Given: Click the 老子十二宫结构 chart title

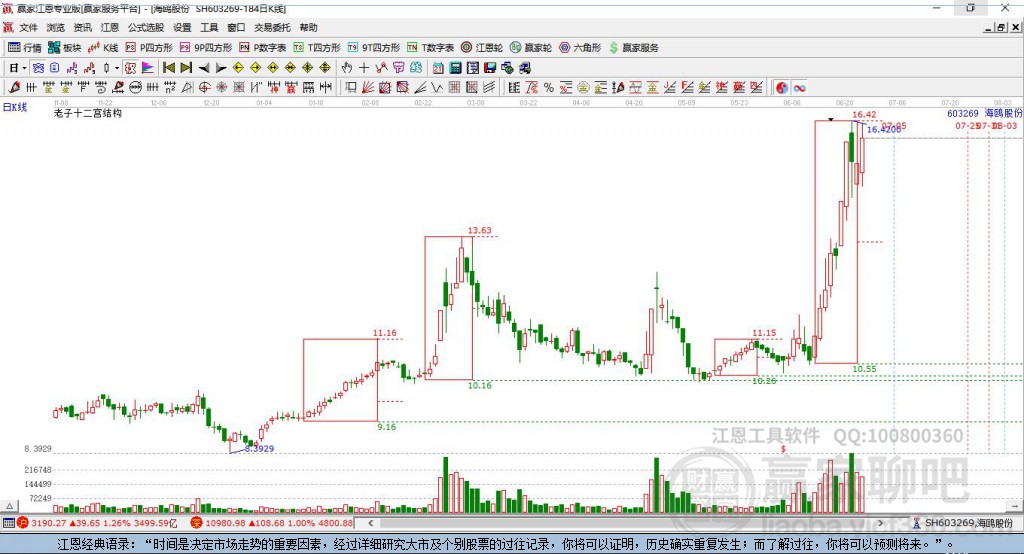Looking at the screenshot, I should (x=88, y=113).
